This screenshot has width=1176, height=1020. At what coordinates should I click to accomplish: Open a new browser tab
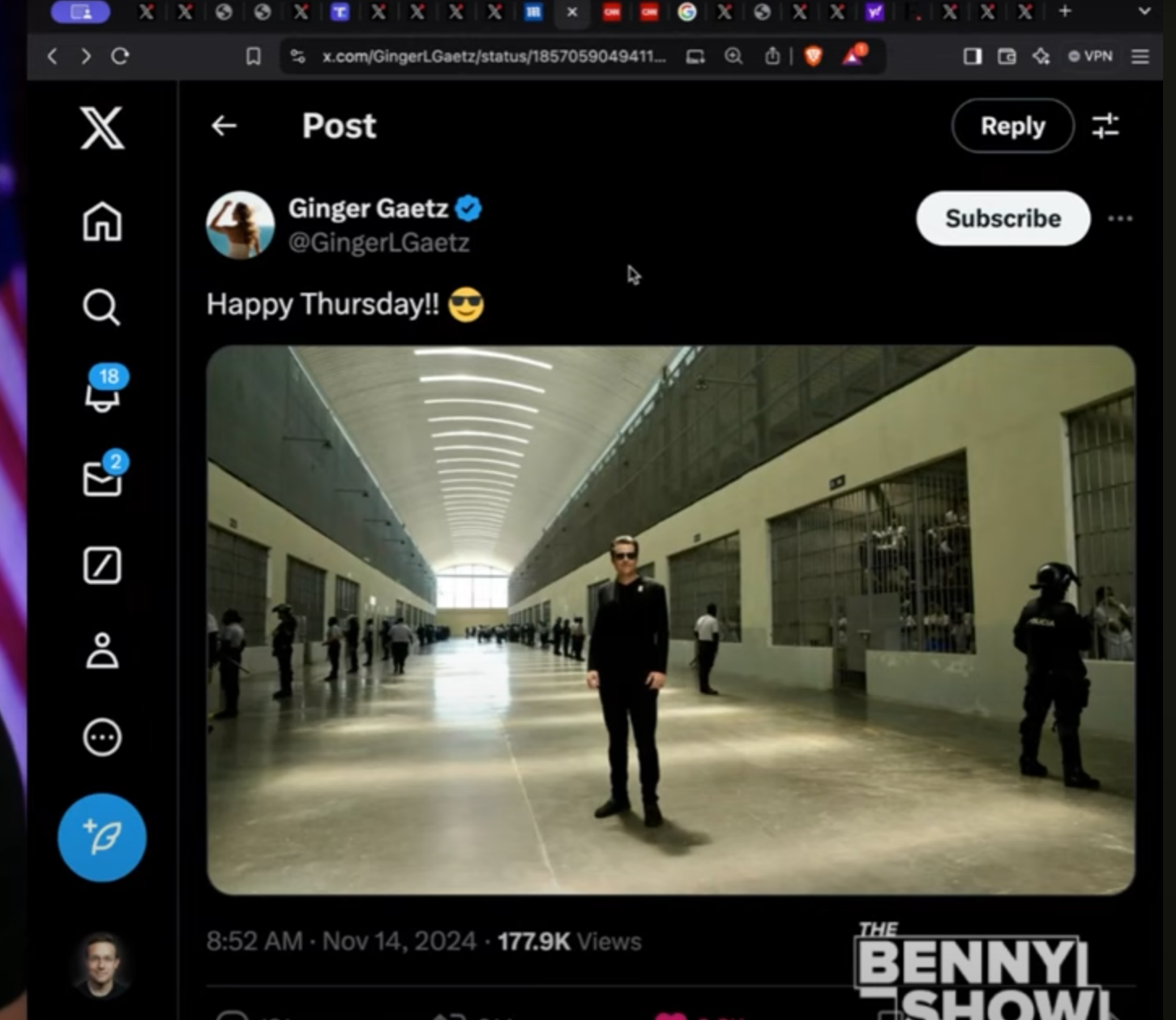click(x=1065, y=11)
